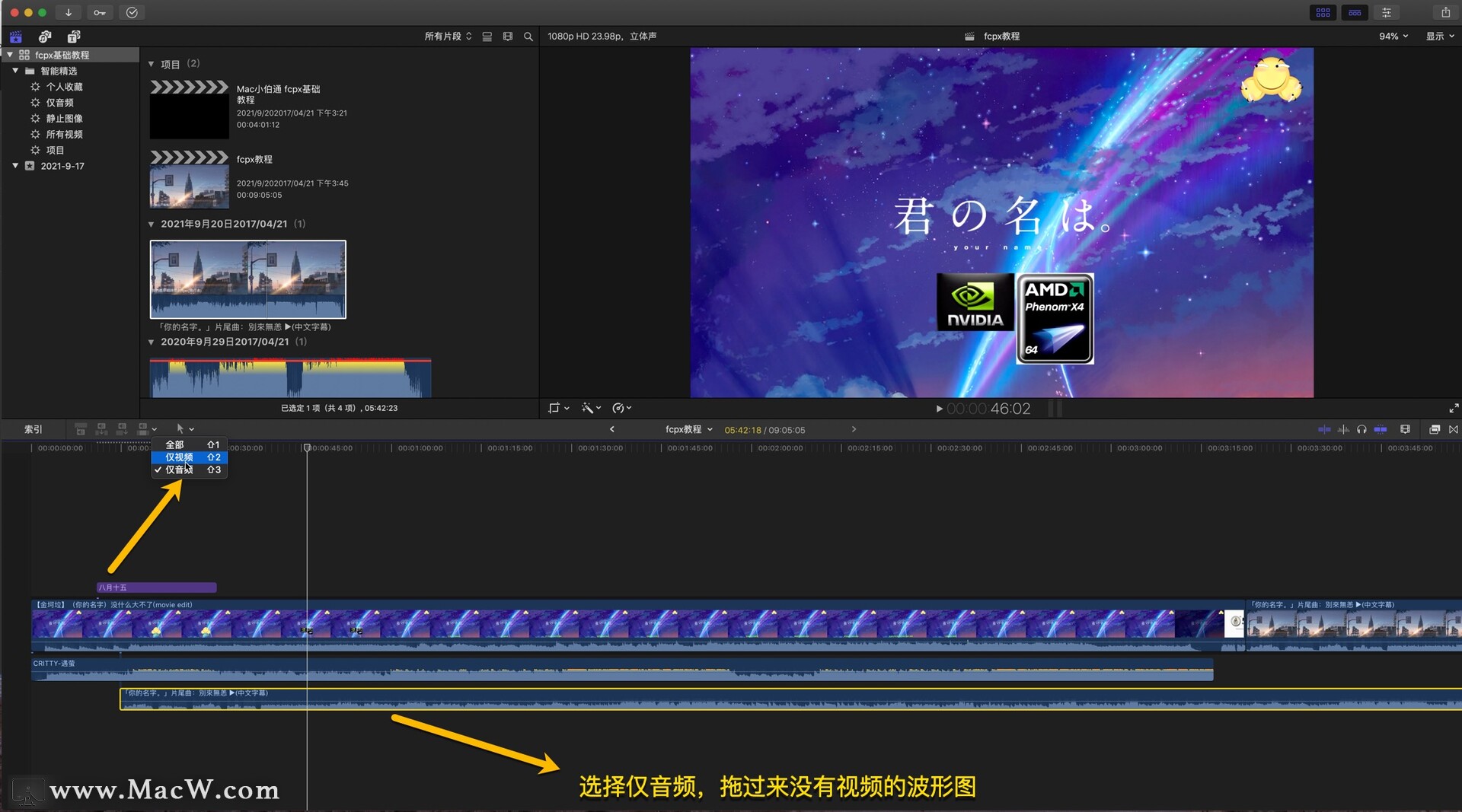
Task: Open the enhancements magic wand menu
Action: (x=591, y=409)
